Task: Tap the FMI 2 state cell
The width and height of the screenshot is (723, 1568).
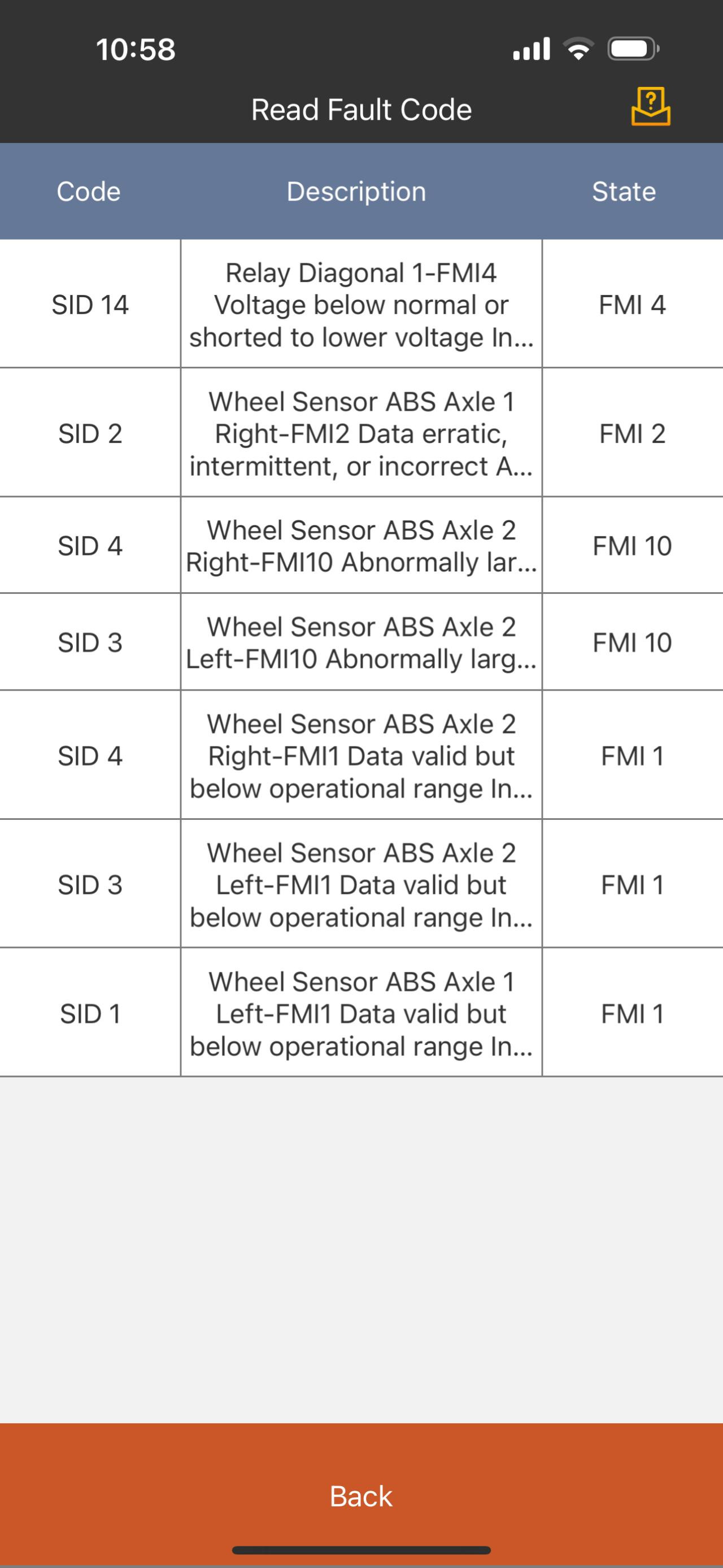Action: [x=632, y=433]
